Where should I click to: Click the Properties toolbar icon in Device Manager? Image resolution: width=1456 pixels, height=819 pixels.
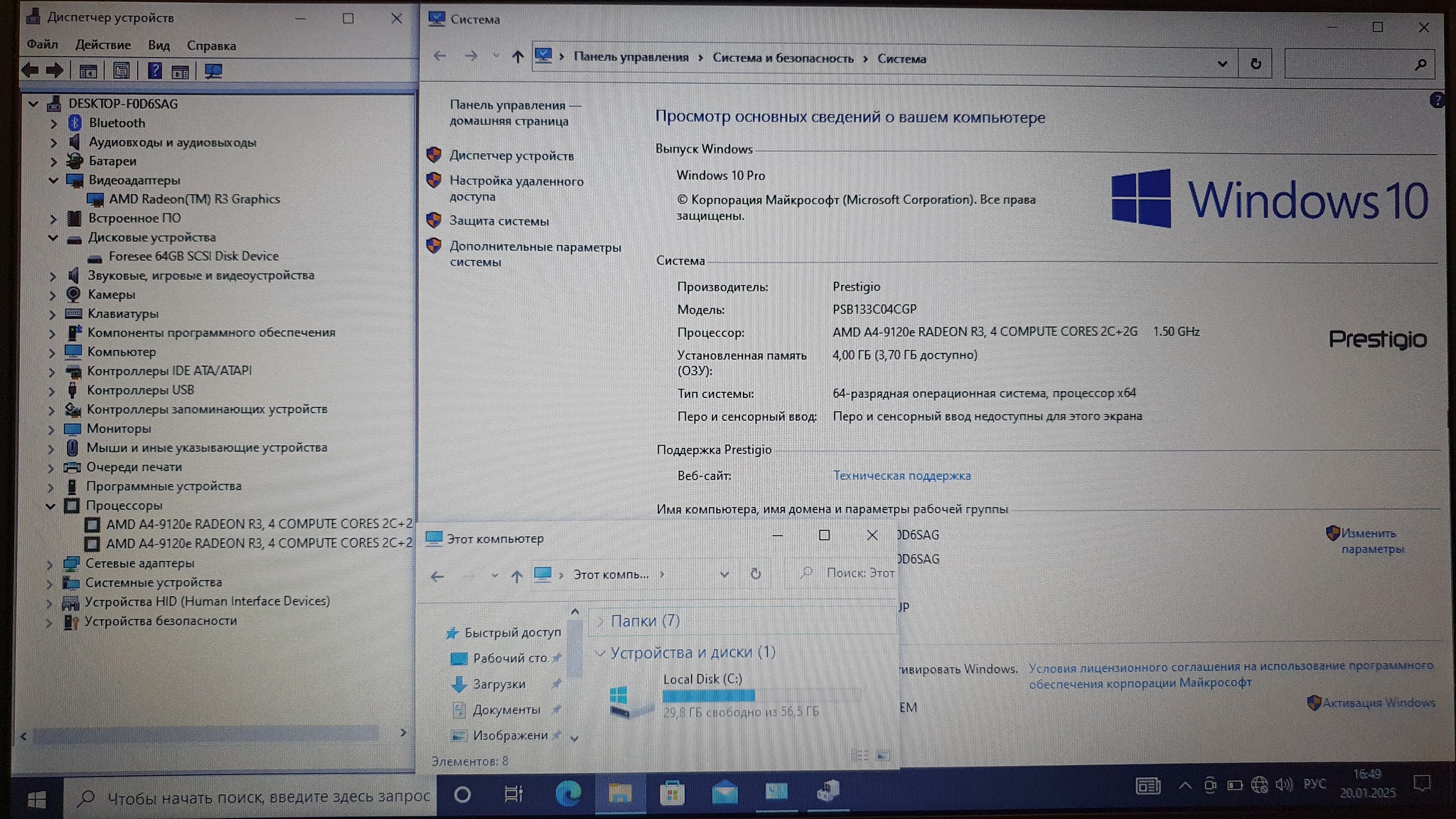[x=122, y=71]
